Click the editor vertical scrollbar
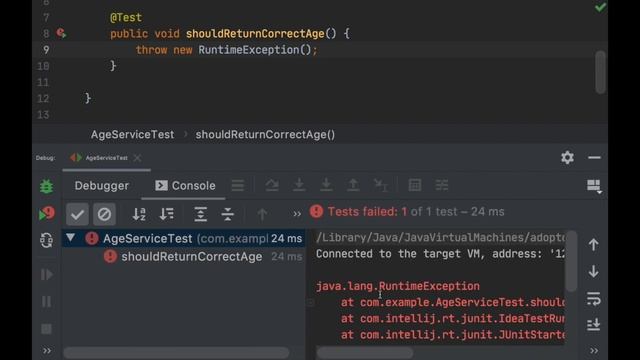Image resolution: width=640 pixels, height=360 pixels. [x=600, y=72]
